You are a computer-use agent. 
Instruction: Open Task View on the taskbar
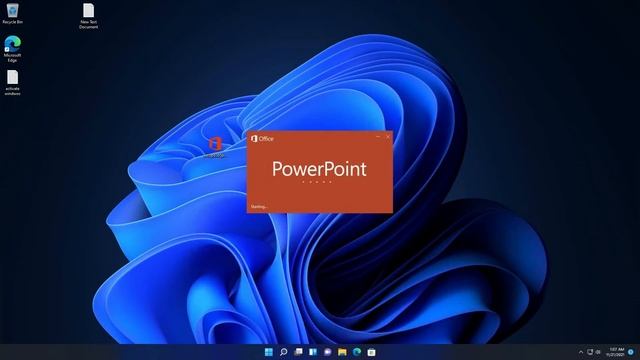coord(298,352)
